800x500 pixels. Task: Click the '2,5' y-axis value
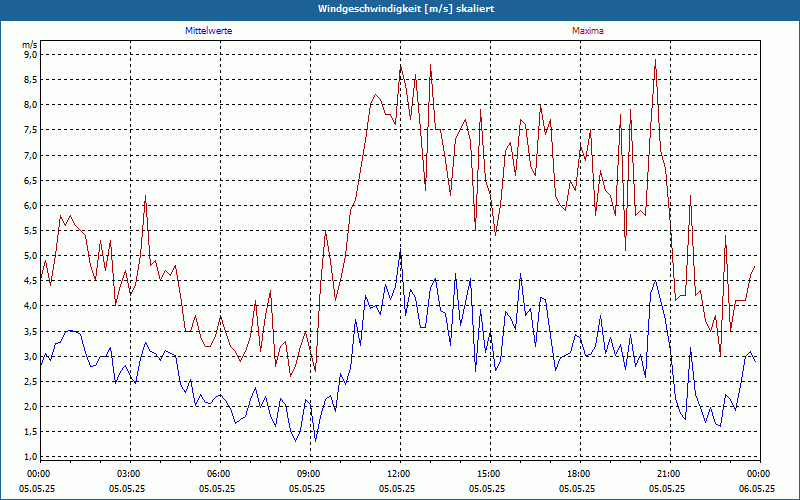[30, 382]
